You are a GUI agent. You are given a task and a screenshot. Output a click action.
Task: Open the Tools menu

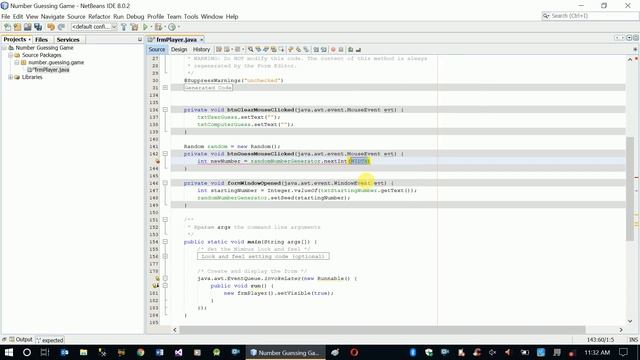click(191, 17)
